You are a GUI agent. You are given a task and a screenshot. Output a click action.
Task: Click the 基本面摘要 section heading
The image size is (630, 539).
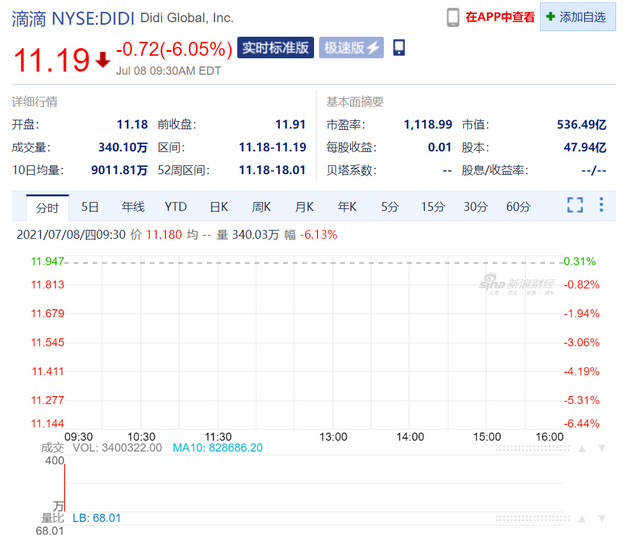coord(355,102)
